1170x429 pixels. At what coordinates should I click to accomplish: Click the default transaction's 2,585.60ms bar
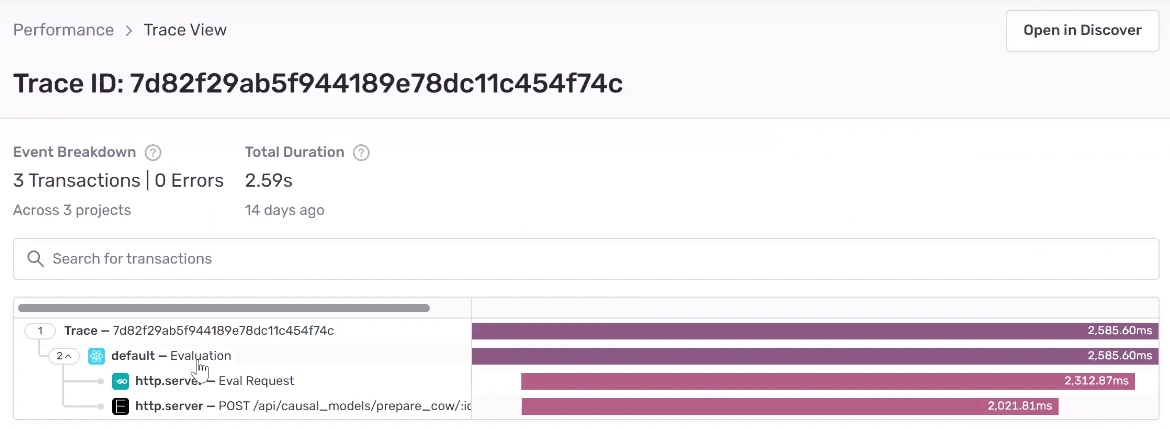click(815, 356)
